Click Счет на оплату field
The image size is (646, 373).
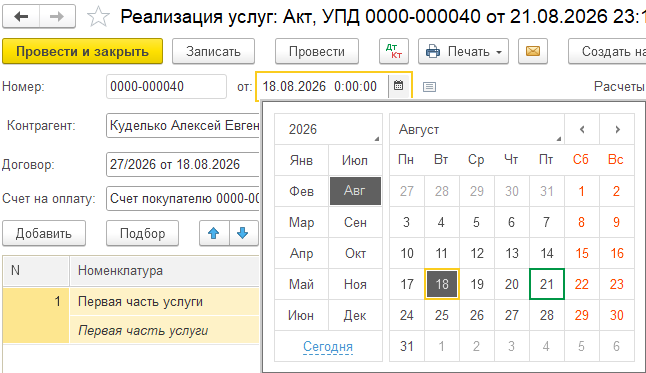tap(183, 199)
